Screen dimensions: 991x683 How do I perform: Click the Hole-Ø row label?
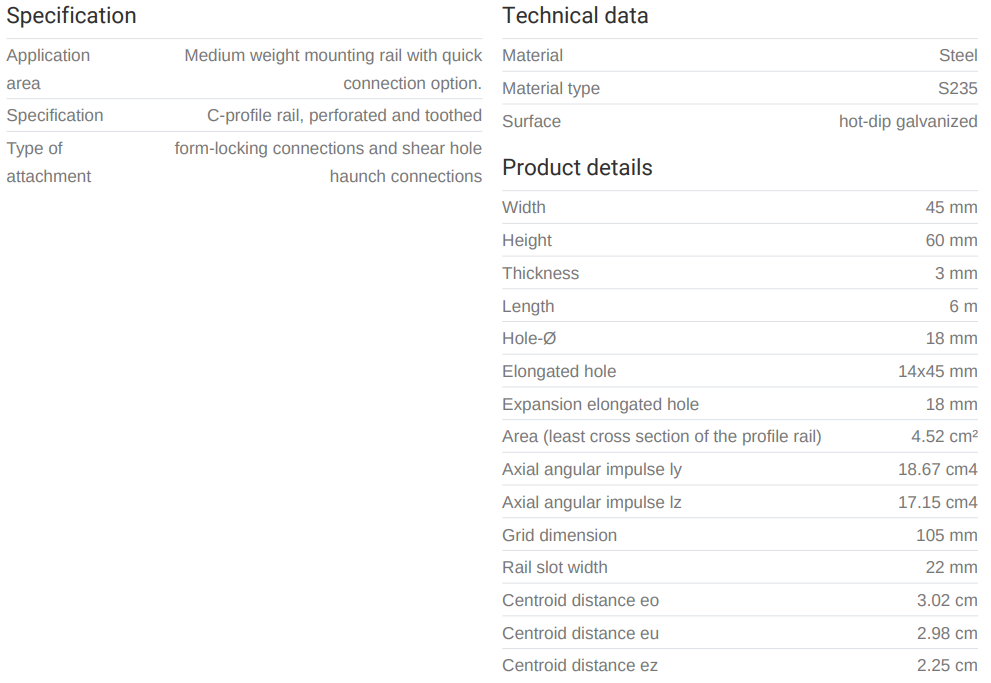[529, 339]
